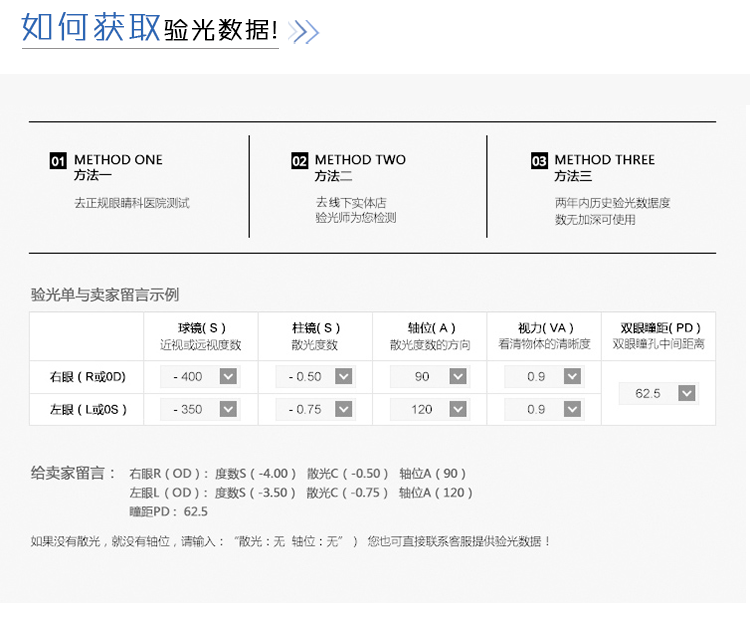Click the 01 Method One number badge
The height and width of the screenshot is (621, 750).
[58, 161]
